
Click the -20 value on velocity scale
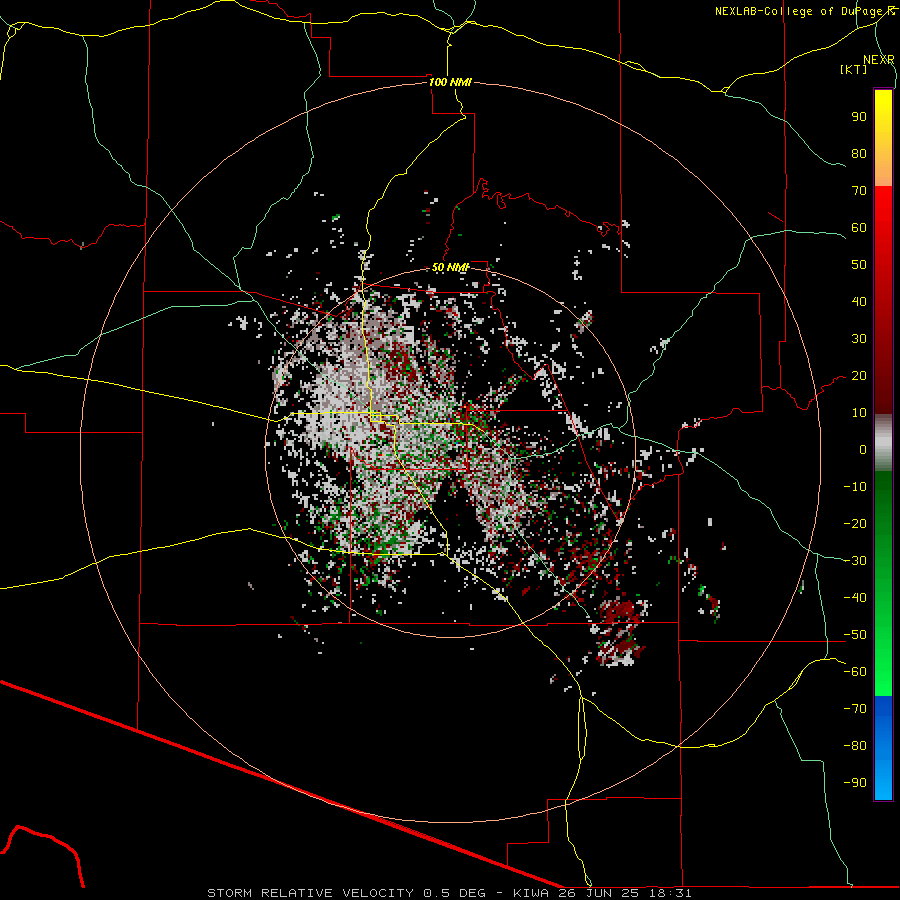[855, 524]
